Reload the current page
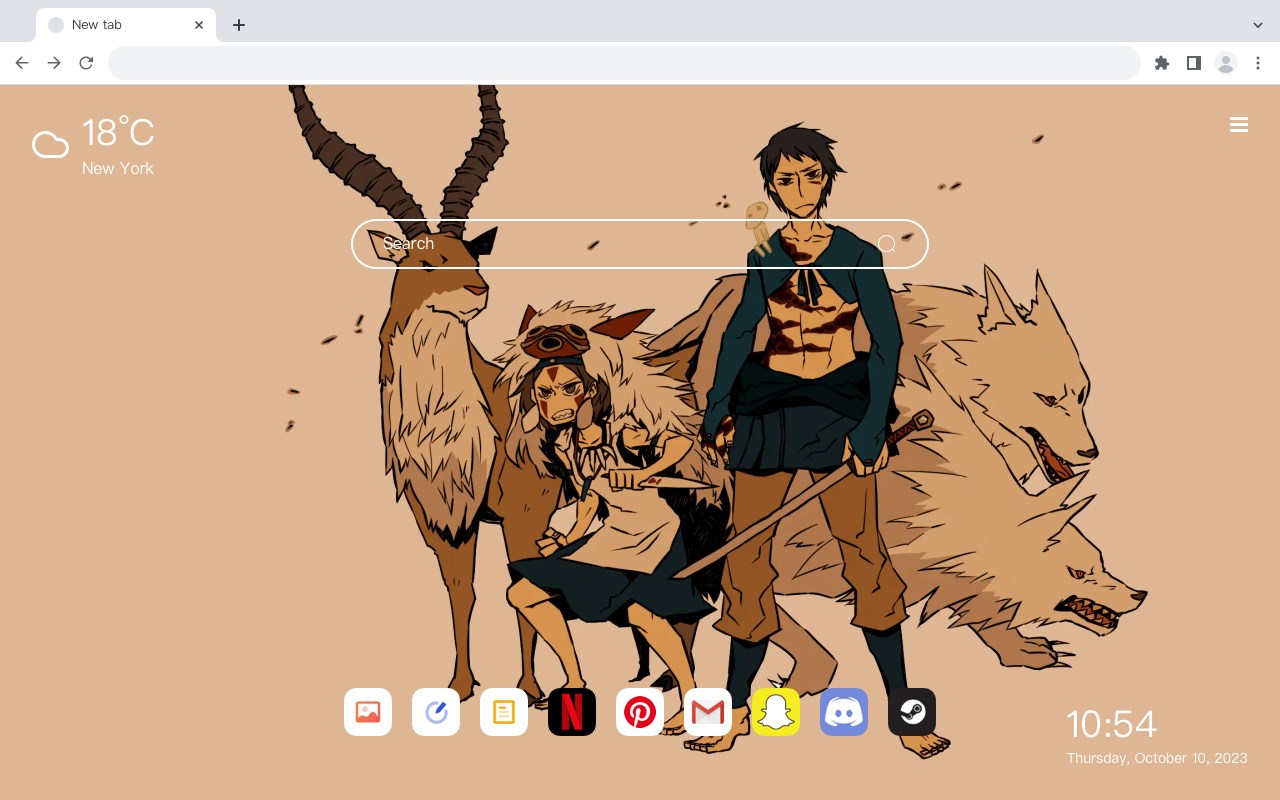Screen dimensions: 1280x800 86,63
